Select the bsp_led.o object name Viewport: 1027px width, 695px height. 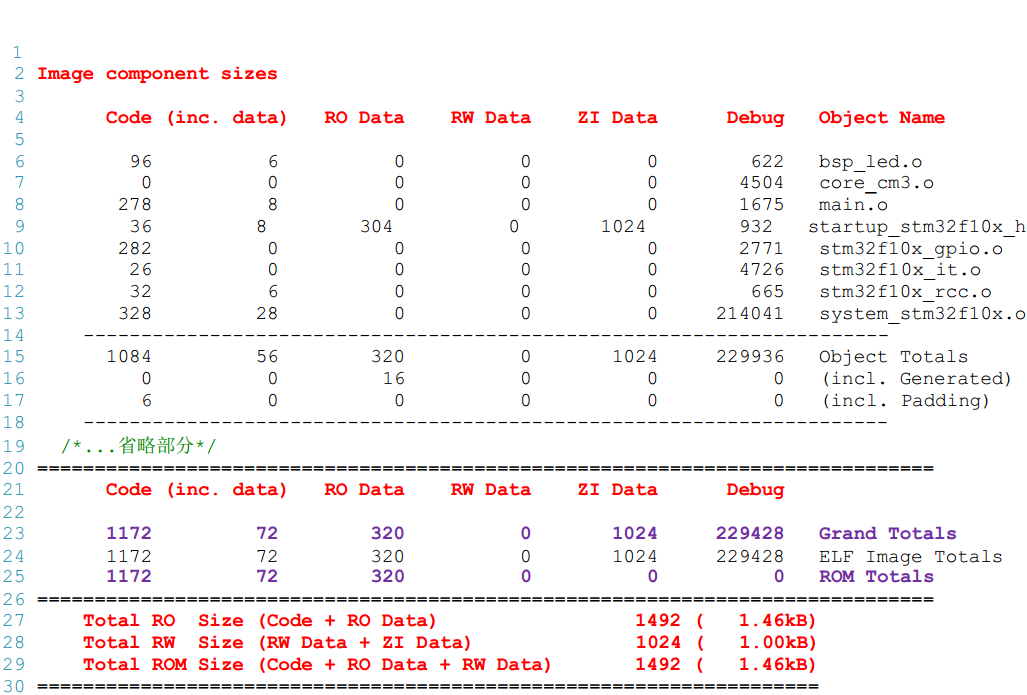click(x=870, y=162)
